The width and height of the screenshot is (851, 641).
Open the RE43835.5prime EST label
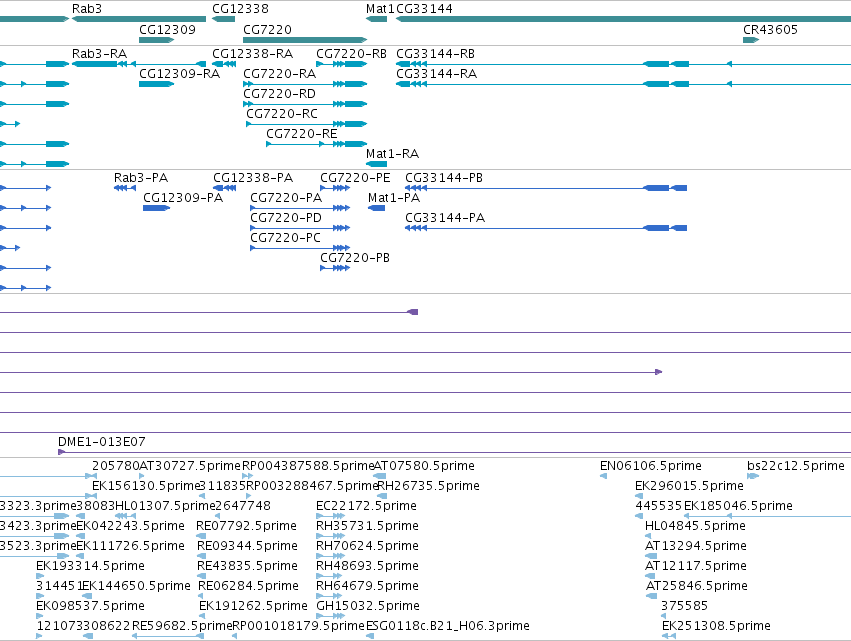[x=247, y=566]
